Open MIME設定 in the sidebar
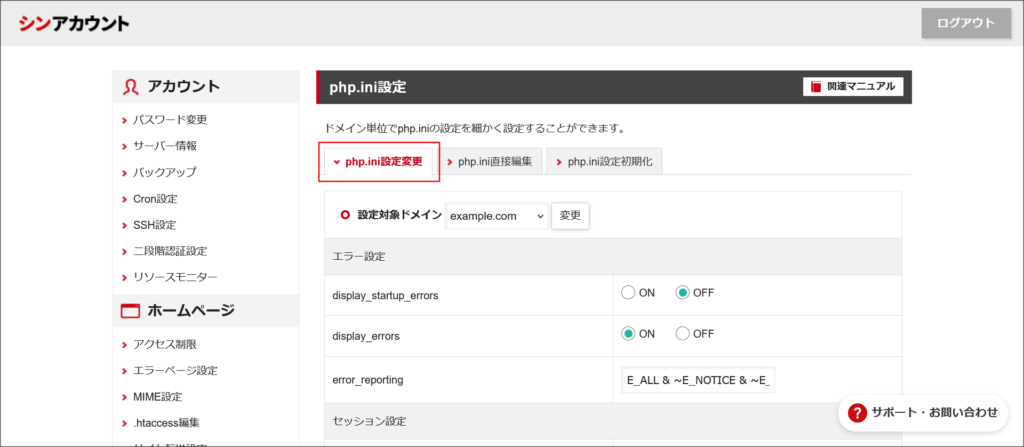This screenshot has height=447, width=1024. click(x=157, y=397)
